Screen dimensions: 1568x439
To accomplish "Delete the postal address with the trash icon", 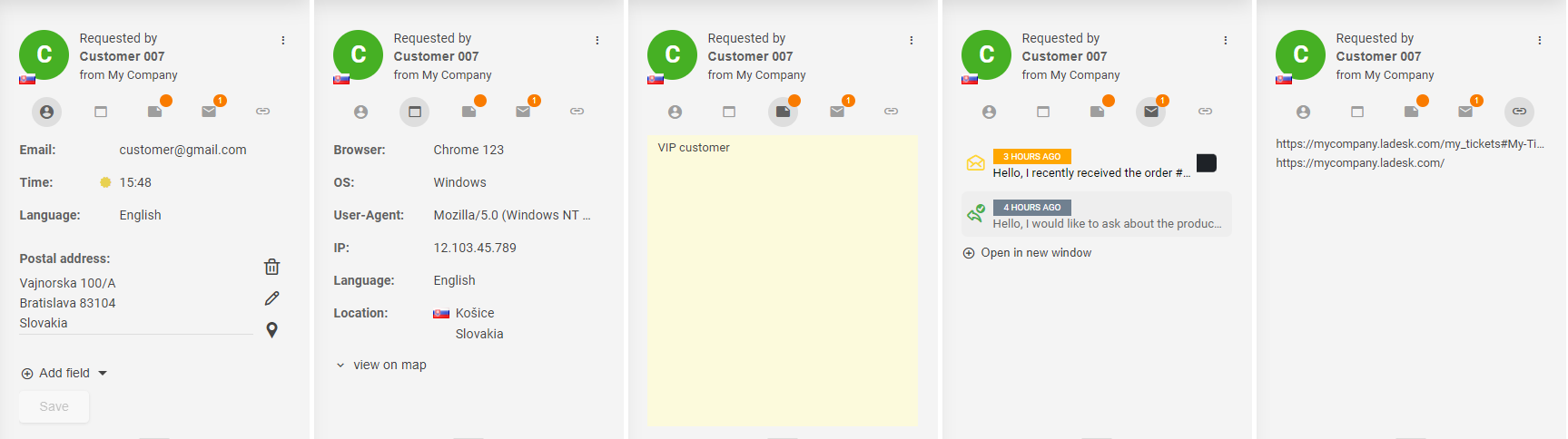I will pyautogui.click(x=271, y=267).
